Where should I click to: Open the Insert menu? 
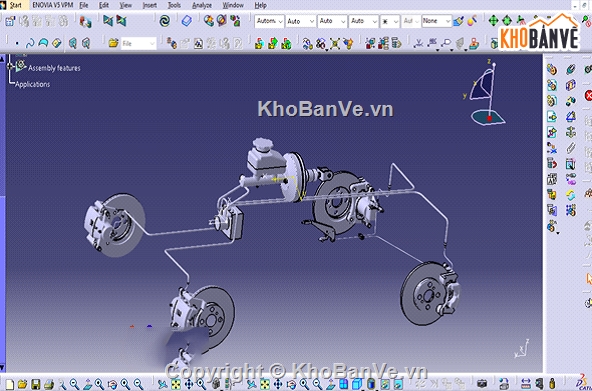(x=150, y=5)
